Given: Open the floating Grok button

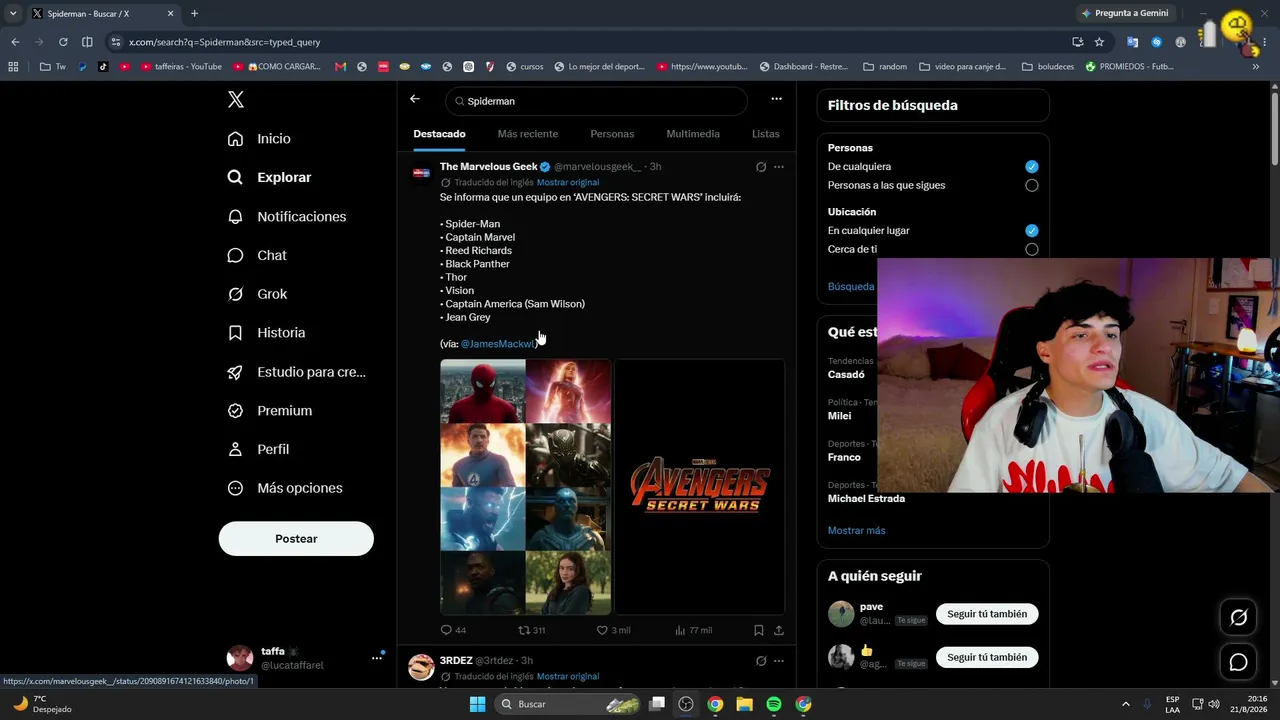Looking at the screenshot, I should click(1238, 618).
